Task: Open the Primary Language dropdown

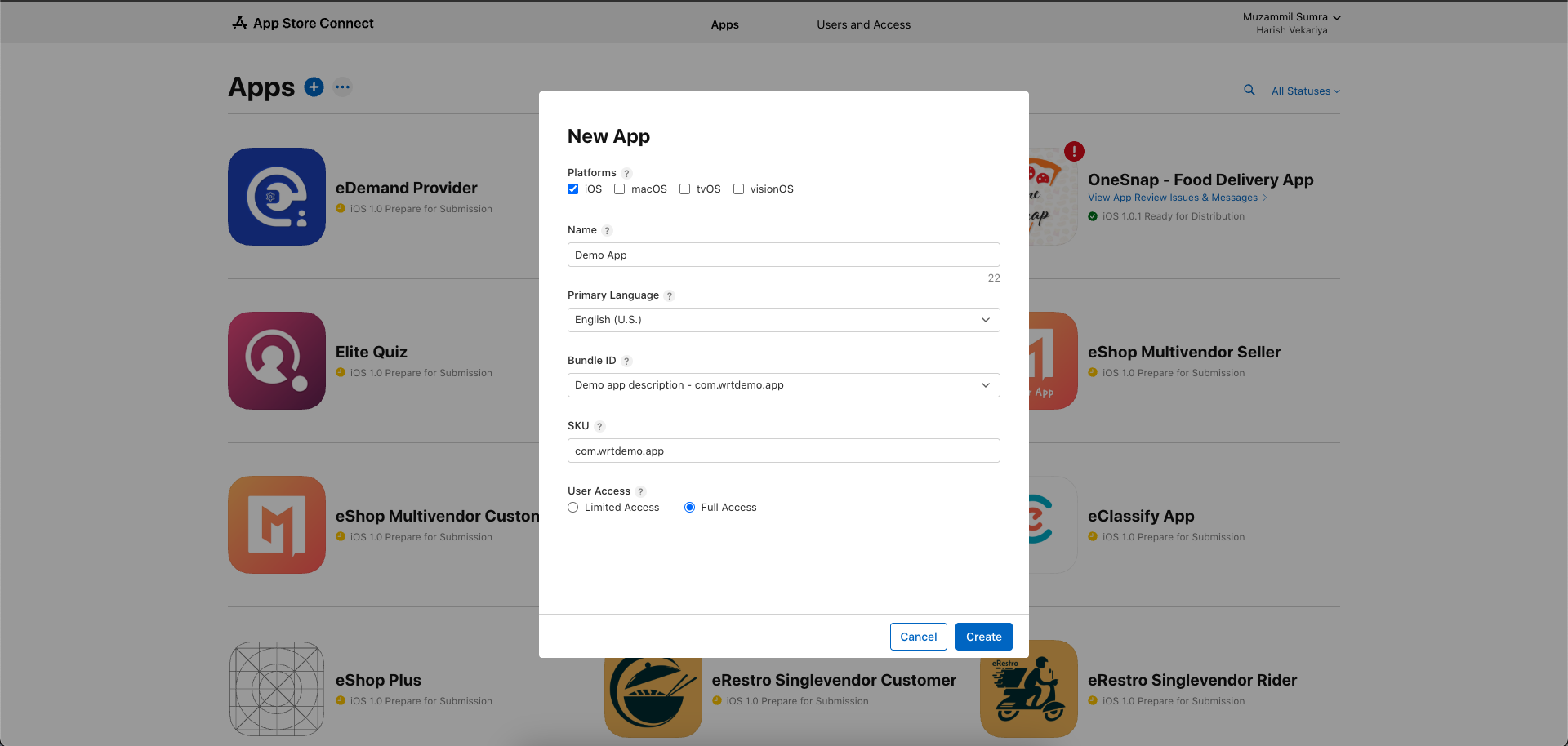Action: pos(784,320)
